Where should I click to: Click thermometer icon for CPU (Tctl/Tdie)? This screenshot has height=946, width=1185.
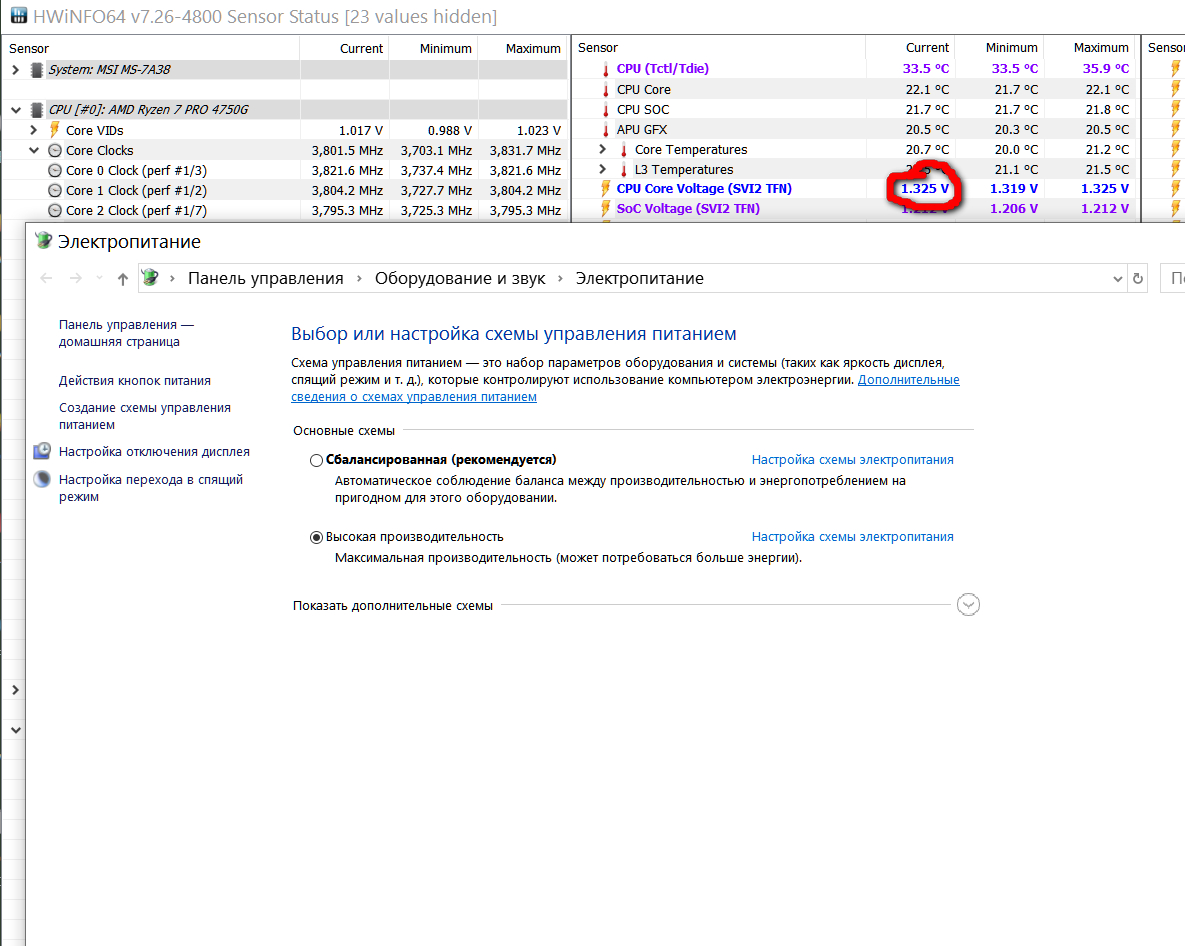click(605, 69)
